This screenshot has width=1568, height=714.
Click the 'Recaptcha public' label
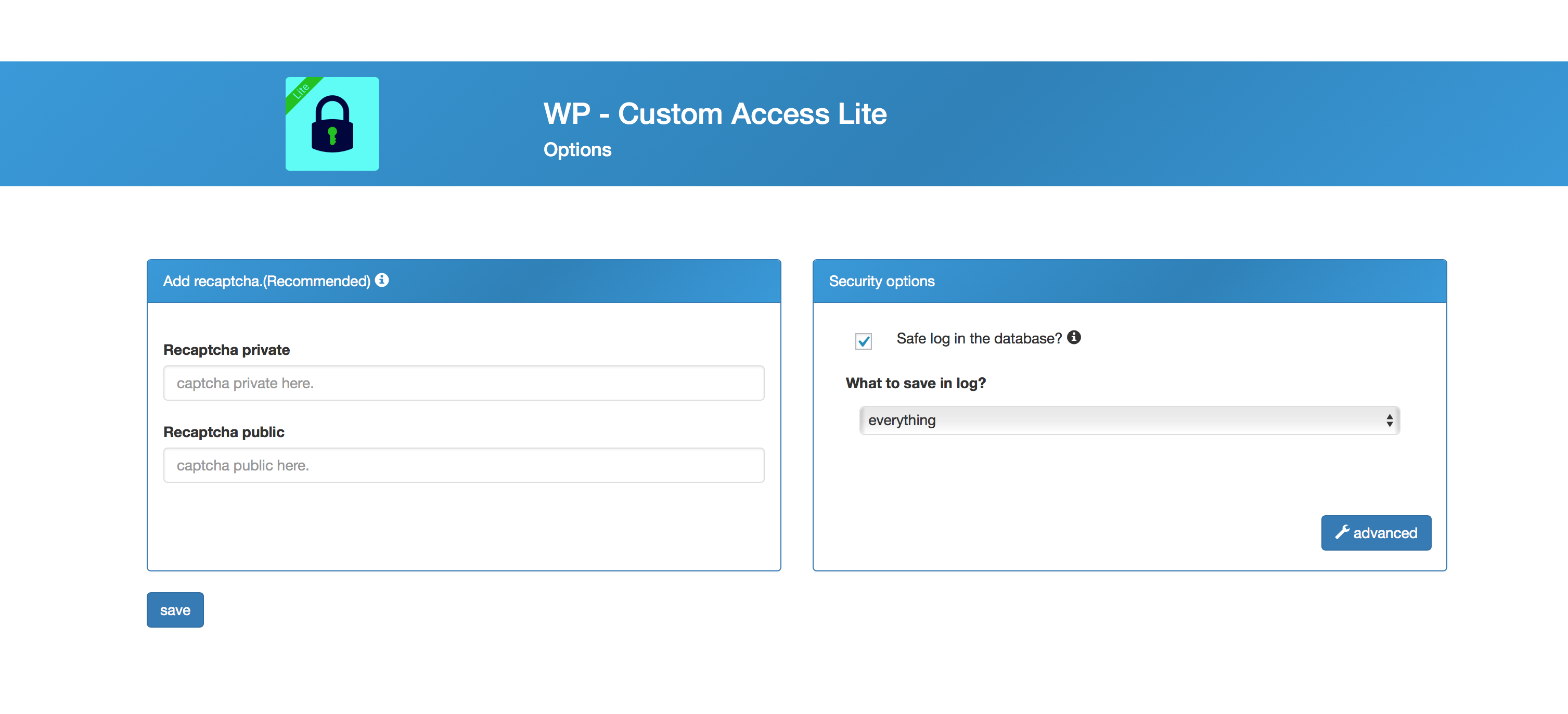tap(224, 432)
